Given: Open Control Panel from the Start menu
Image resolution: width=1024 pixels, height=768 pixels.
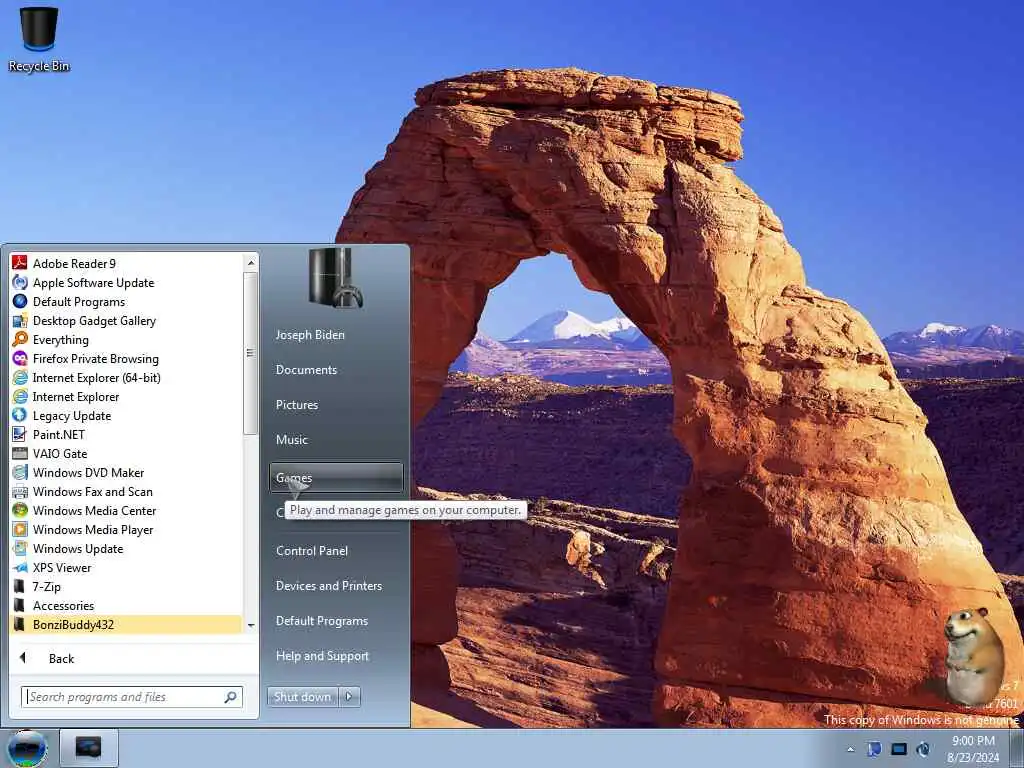Looking at the screenshot, I should click(x=312, y=551).
